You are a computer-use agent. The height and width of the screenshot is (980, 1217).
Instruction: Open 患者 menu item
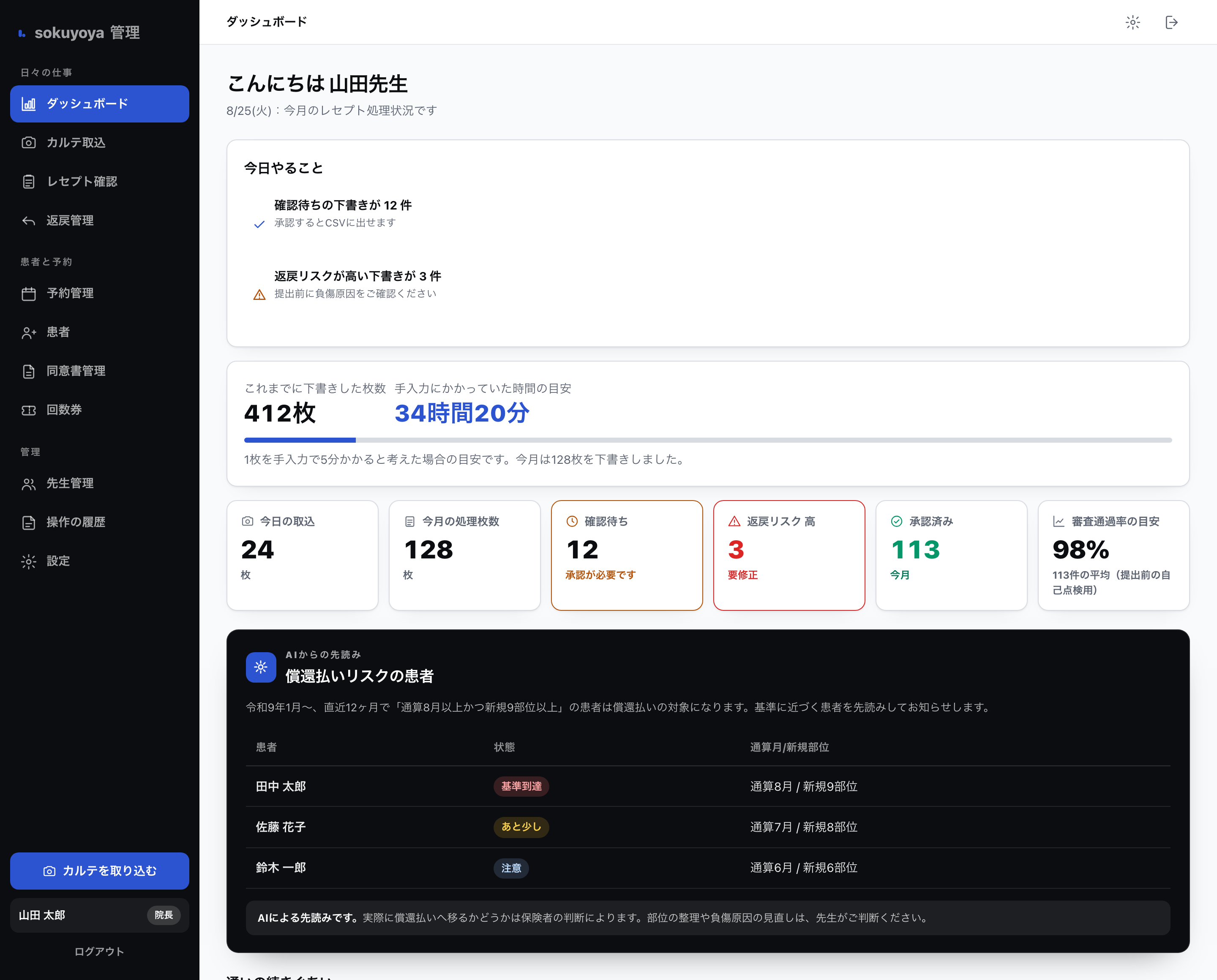pyautogui.click(x=99, y=332)
